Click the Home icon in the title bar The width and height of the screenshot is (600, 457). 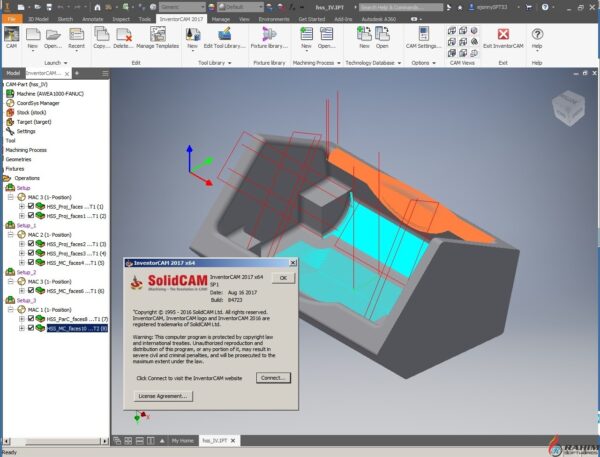pyautogui.click(x=97, y=7)
